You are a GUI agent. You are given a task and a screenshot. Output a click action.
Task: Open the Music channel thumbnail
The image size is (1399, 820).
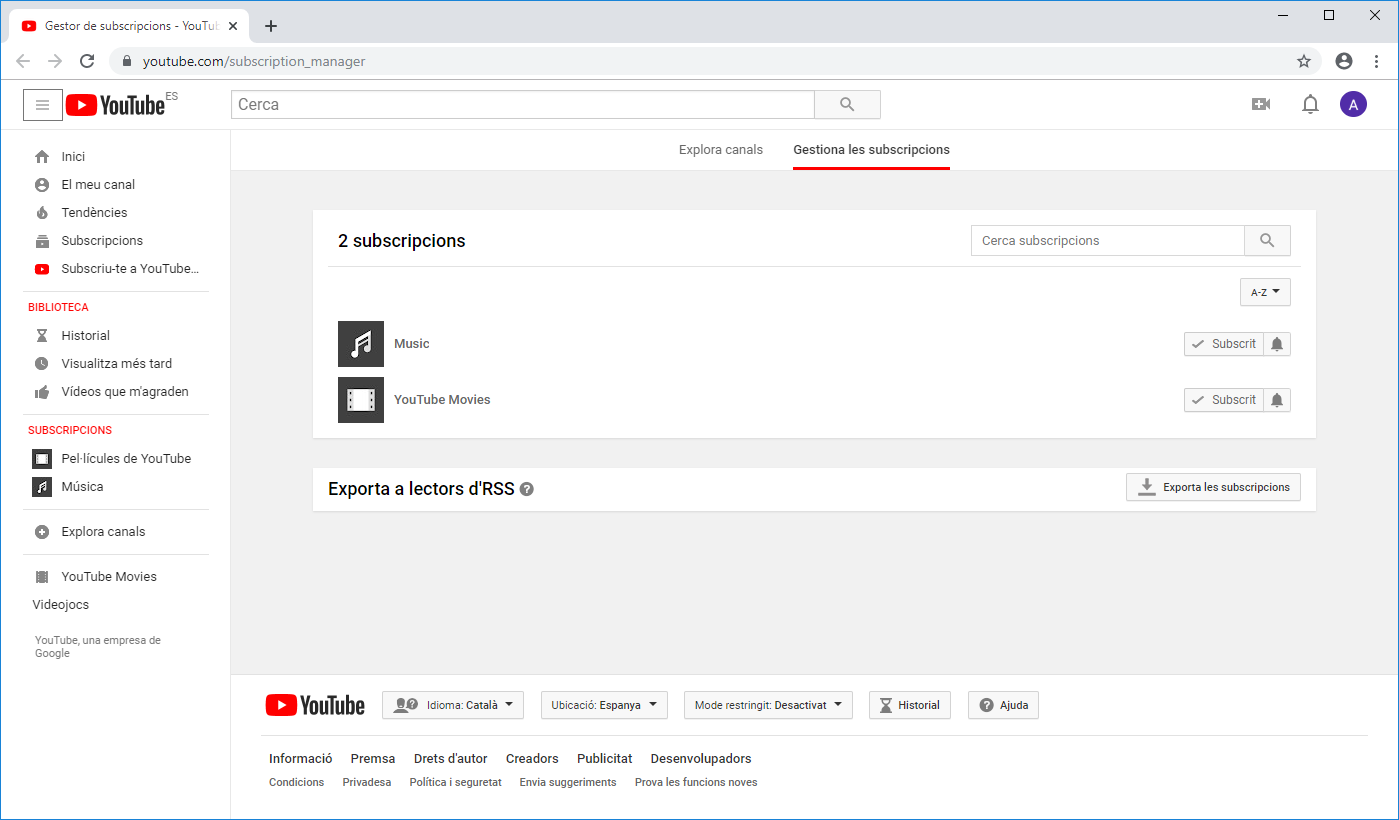pyautogui.click(x=361, y=344)
